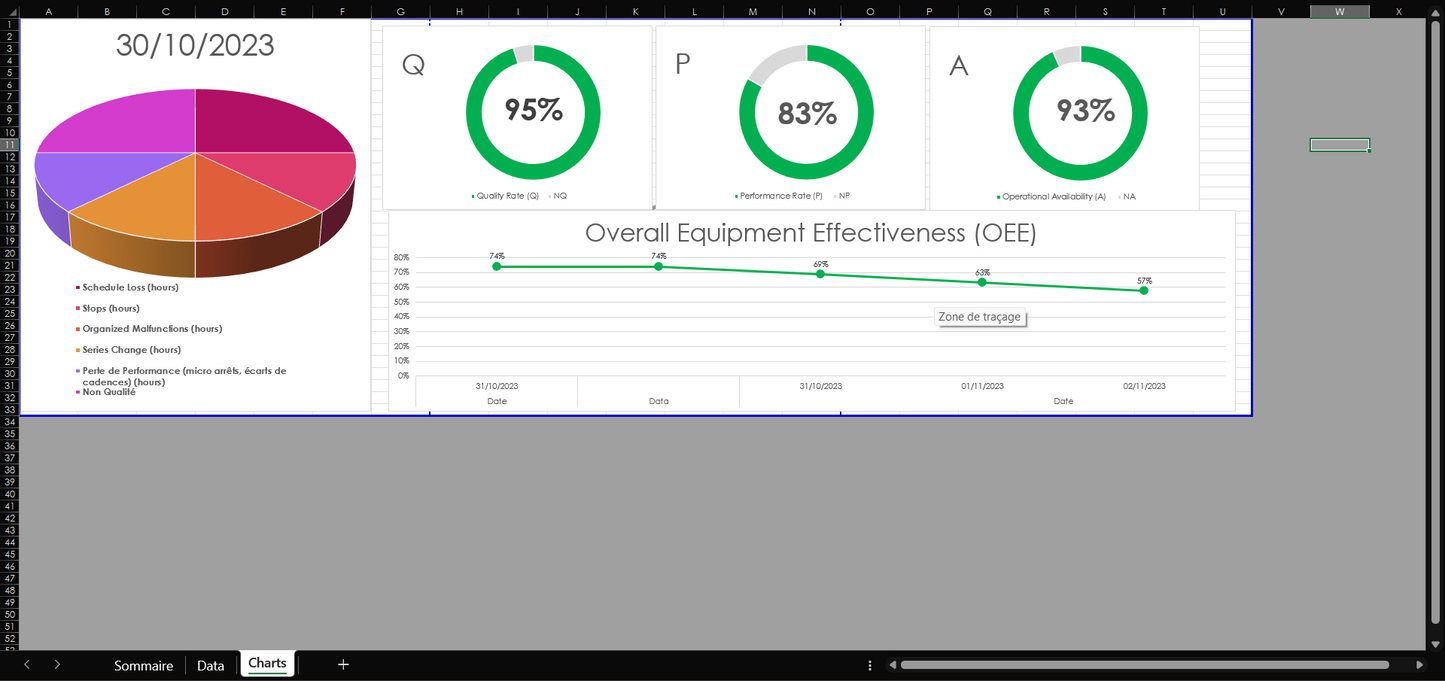
Task: Open the Data sheet tab
Action: click(x=210, y=665)
